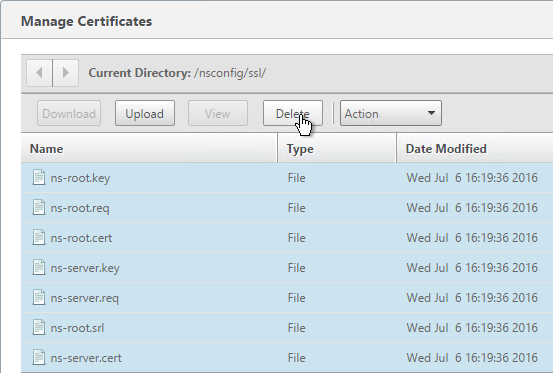Go back using the left arrow icon

[x=40, y=73]
